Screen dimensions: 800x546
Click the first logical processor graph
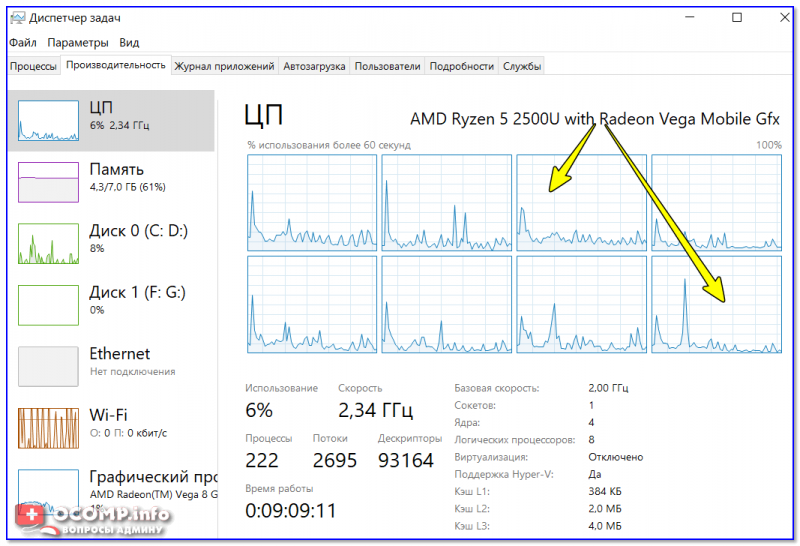tap(312, 203)
